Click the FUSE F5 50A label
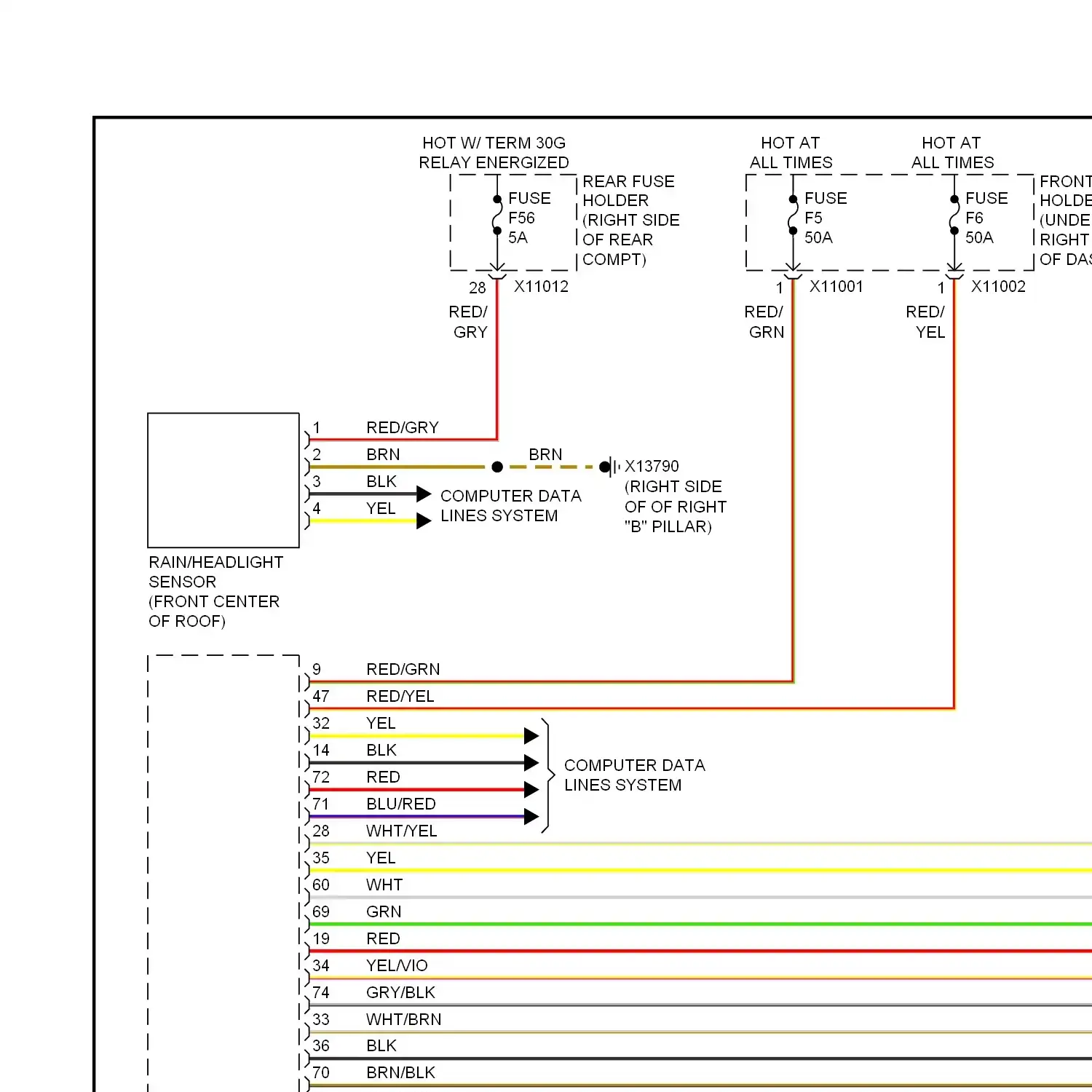 826,218
